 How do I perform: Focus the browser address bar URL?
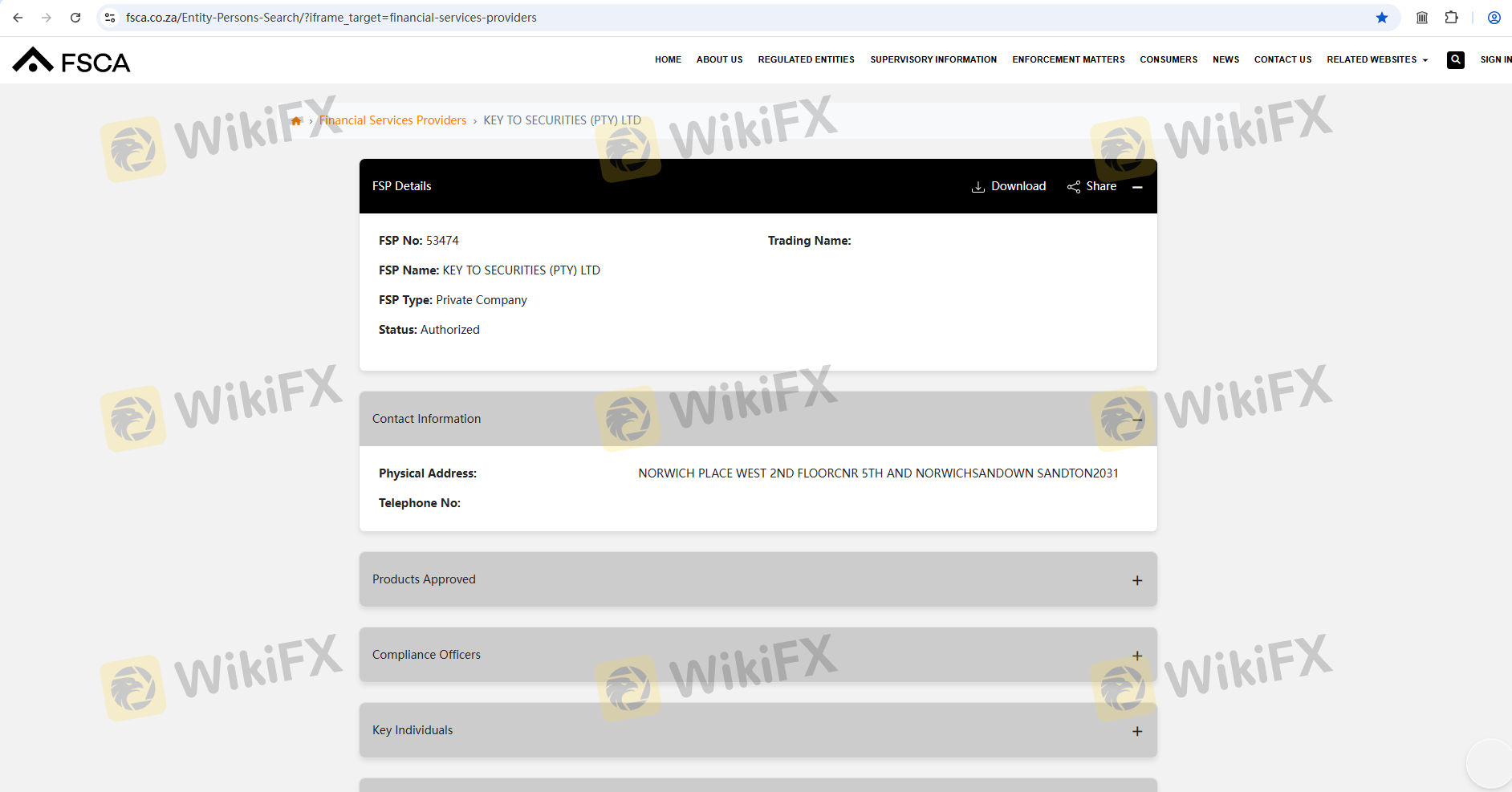pyautogui.click(x=331, y=18)
